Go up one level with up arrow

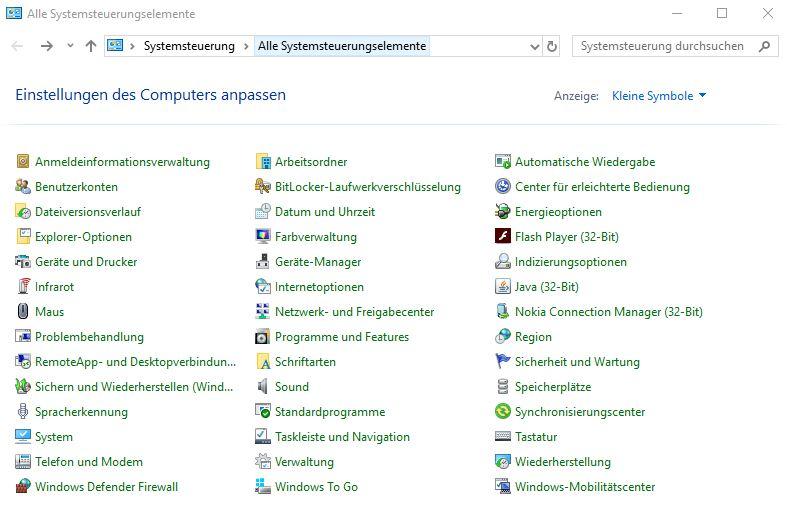click(91, 46)
